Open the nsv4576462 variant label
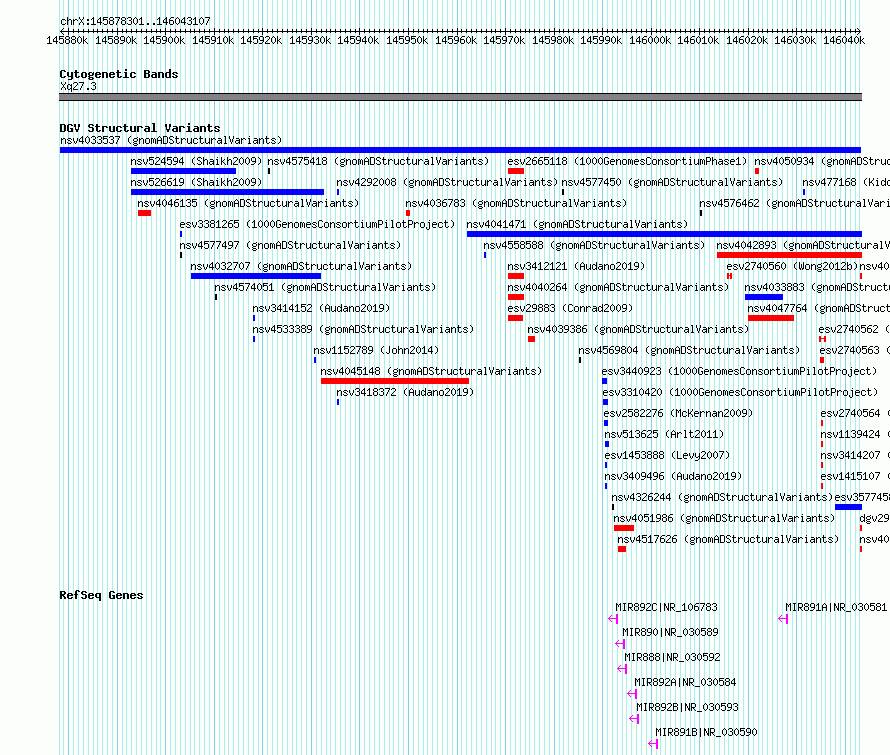The width and height of the screenshot is (890, 755). point(795,203)
